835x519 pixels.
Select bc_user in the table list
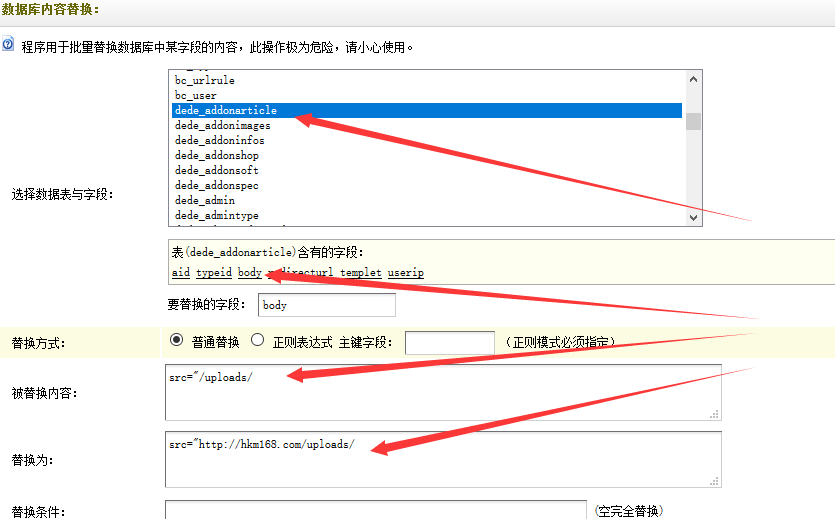click(427, 95)
